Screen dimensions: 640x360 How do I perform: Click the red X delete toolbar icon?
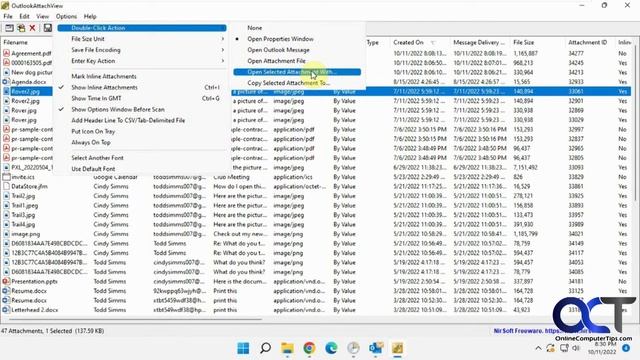pyautogui.click(x=32, y=28)
